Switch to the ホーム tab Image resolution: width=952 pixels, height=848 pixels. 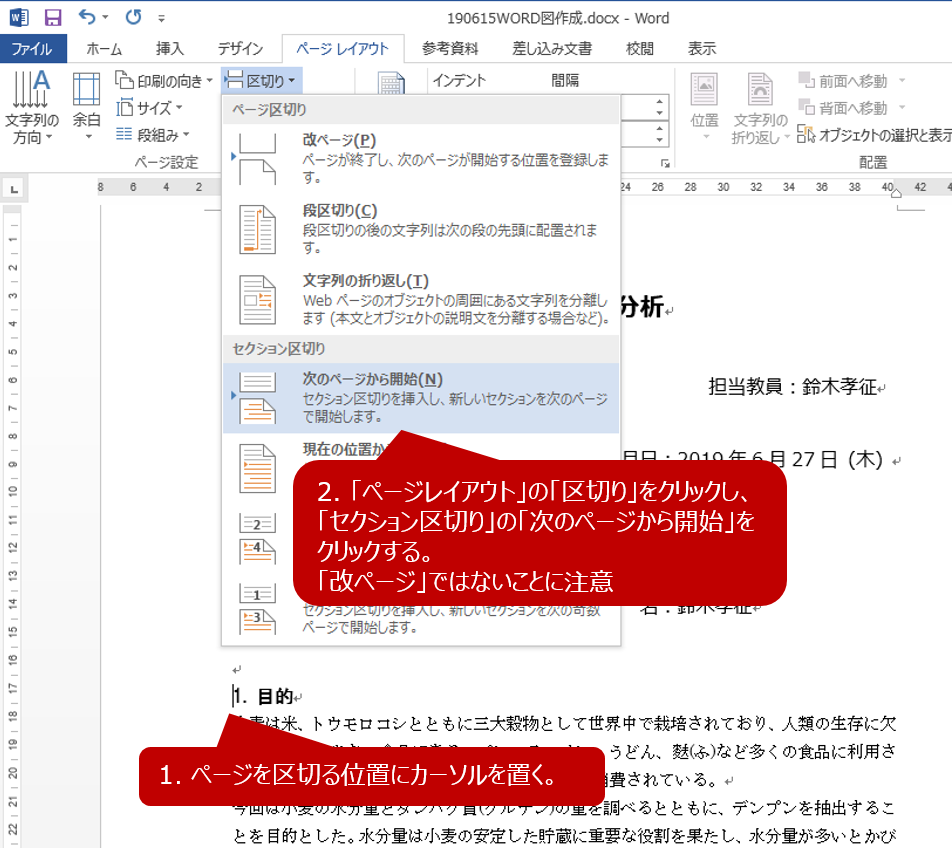[x=104, y=49]
